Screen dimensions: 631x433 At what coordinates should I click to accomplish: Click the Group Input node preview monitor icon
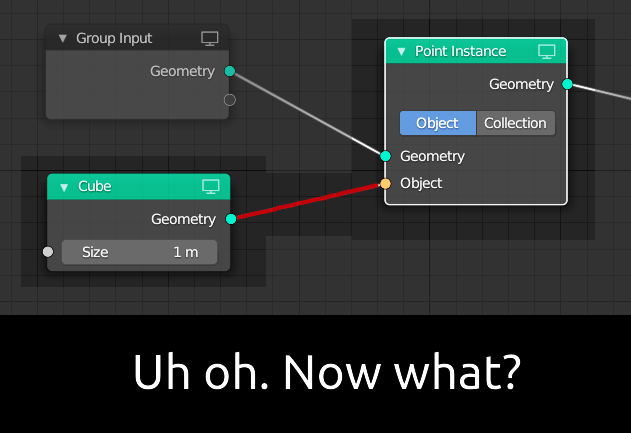pyautogui.click(x=210, y=39)
